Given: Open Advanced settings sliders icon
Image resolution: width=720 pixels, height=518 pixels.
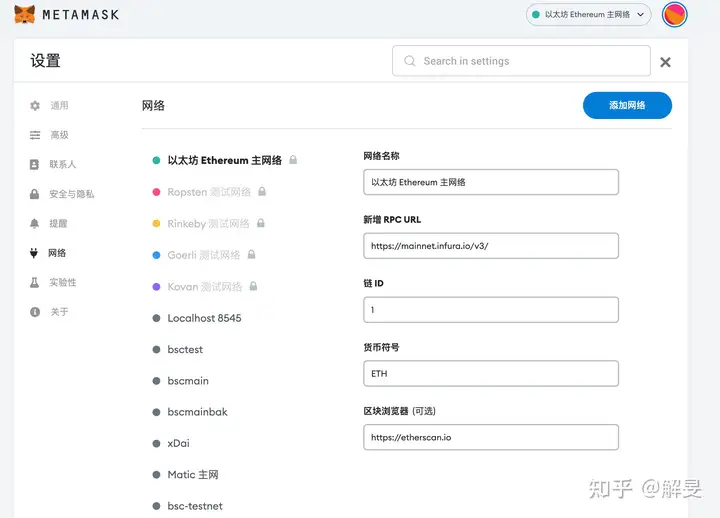Looking at the screenshot, I should [35, 135].
